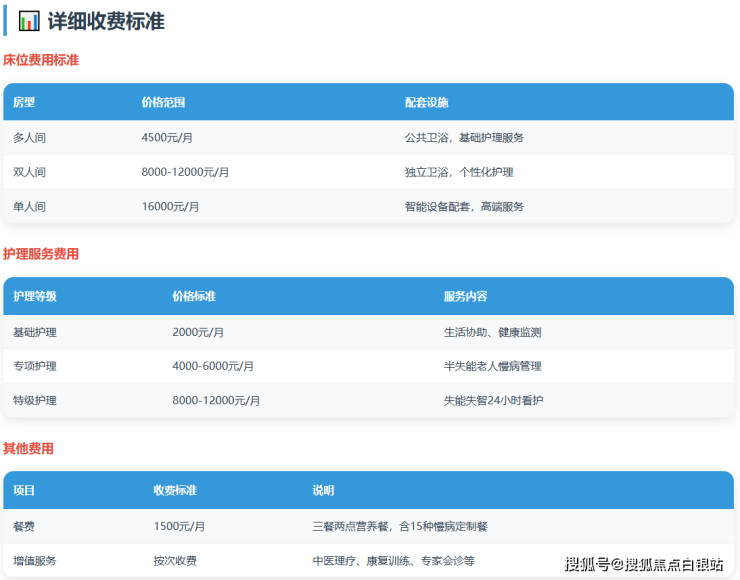Click the 4000-6000元/月 price cell
740x580 pixels.
(x=213, y=366)
